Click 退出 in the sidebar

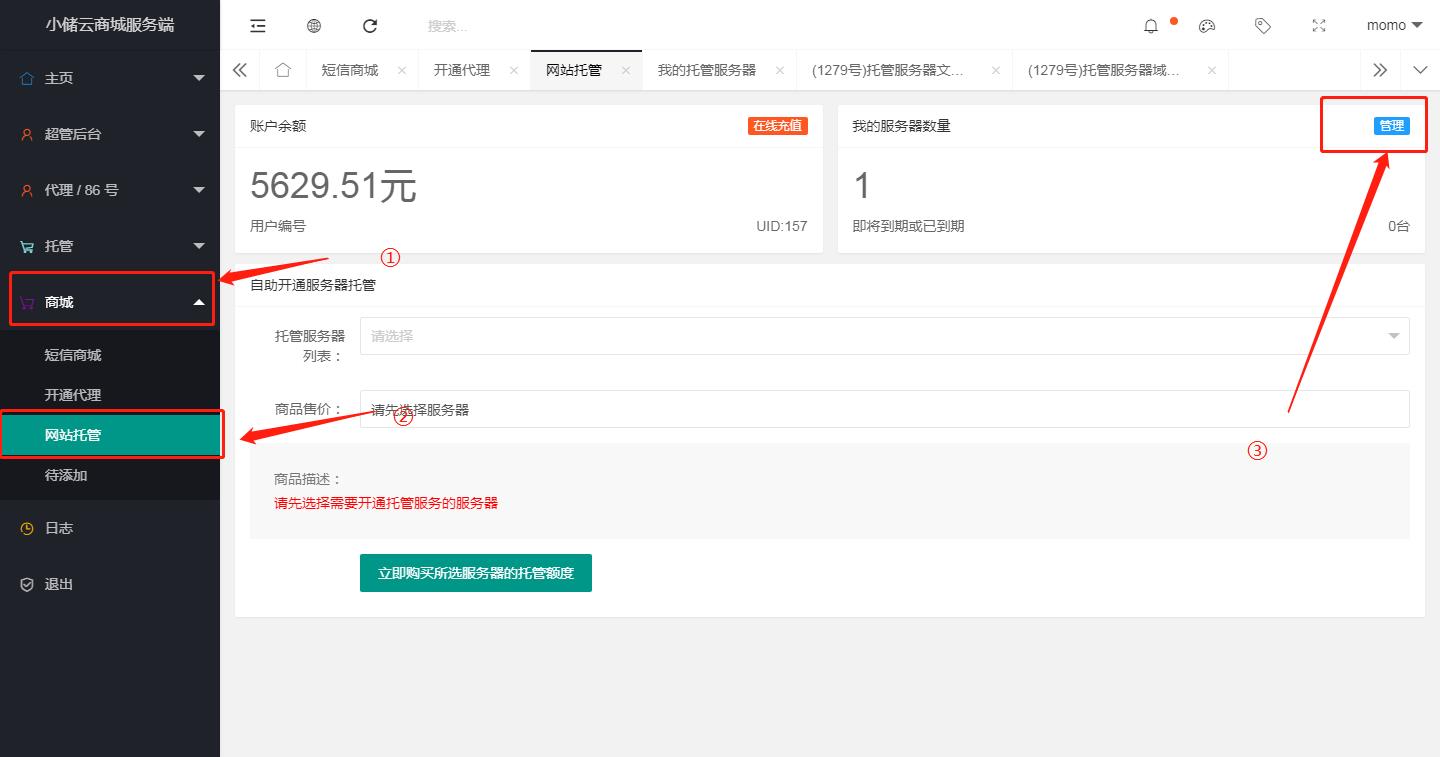(110, 584)
